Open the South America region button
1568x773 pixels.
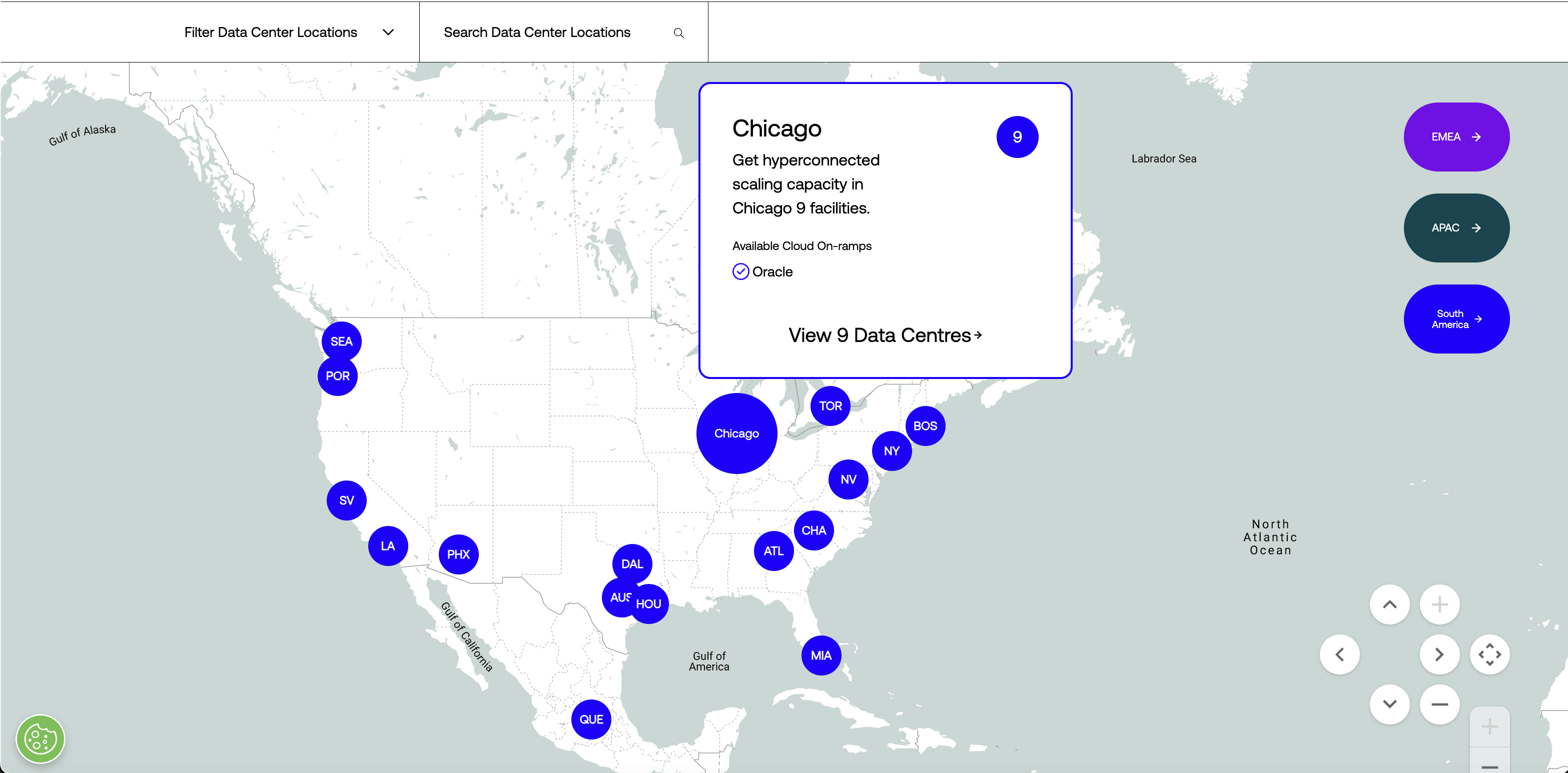[x=1456, y=318]
